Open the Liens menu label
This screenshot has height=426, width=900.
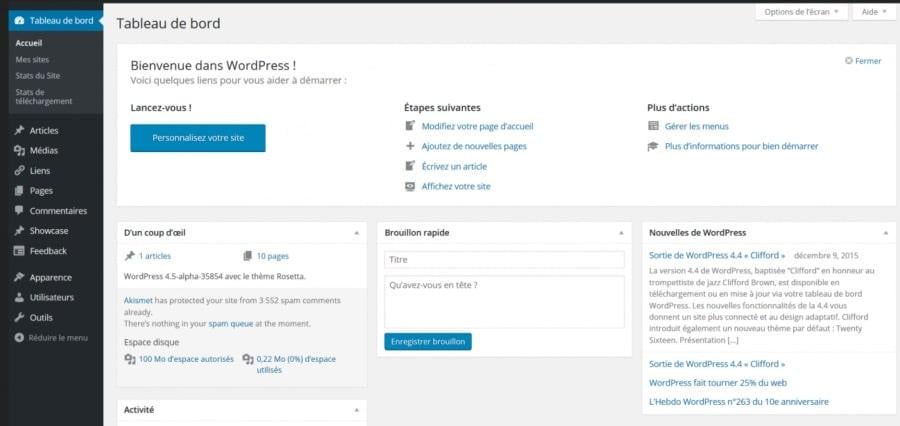[40, 171]
